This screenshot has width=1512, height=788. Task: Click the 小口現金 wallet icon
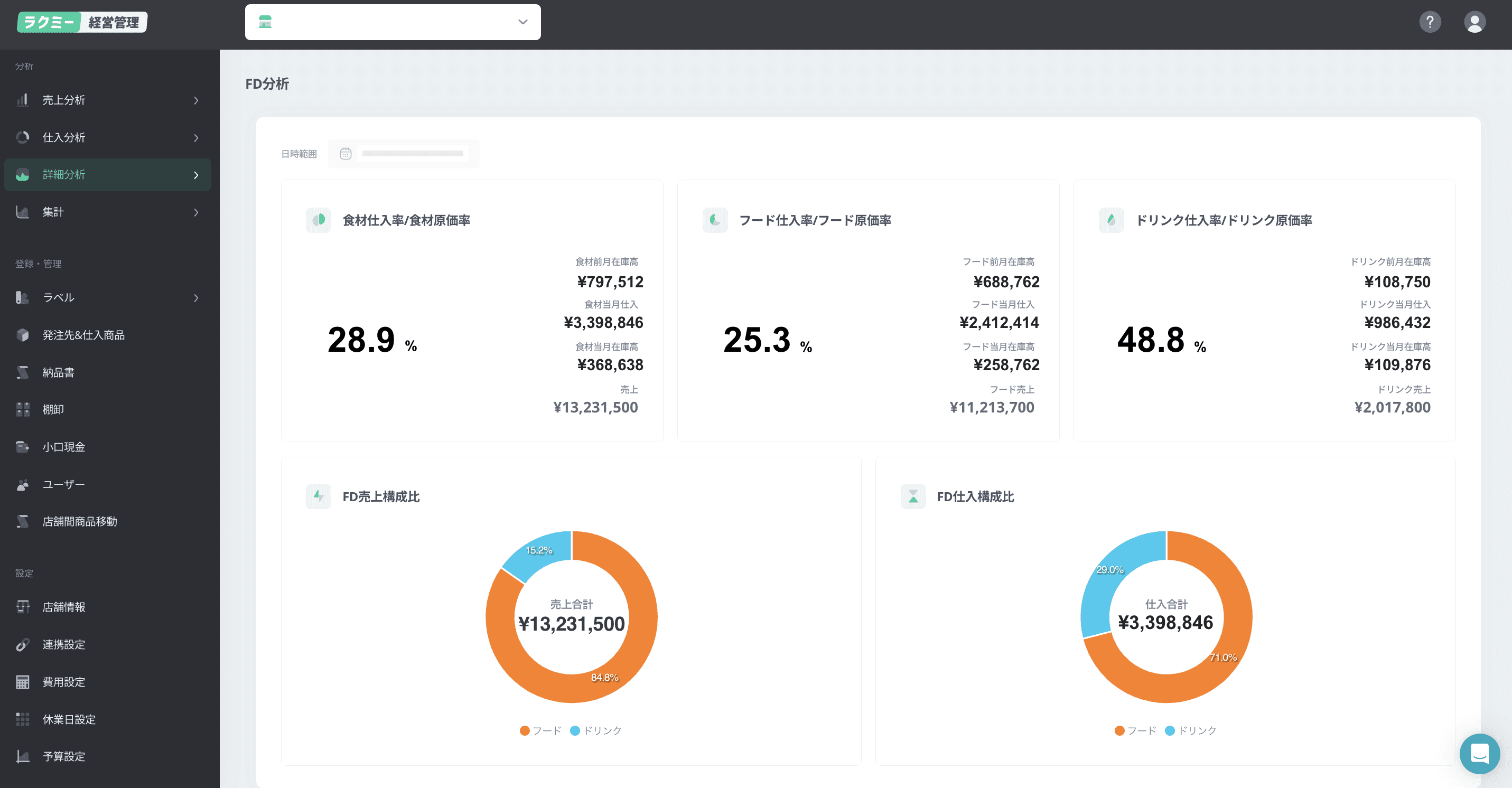tap(23, 447)
